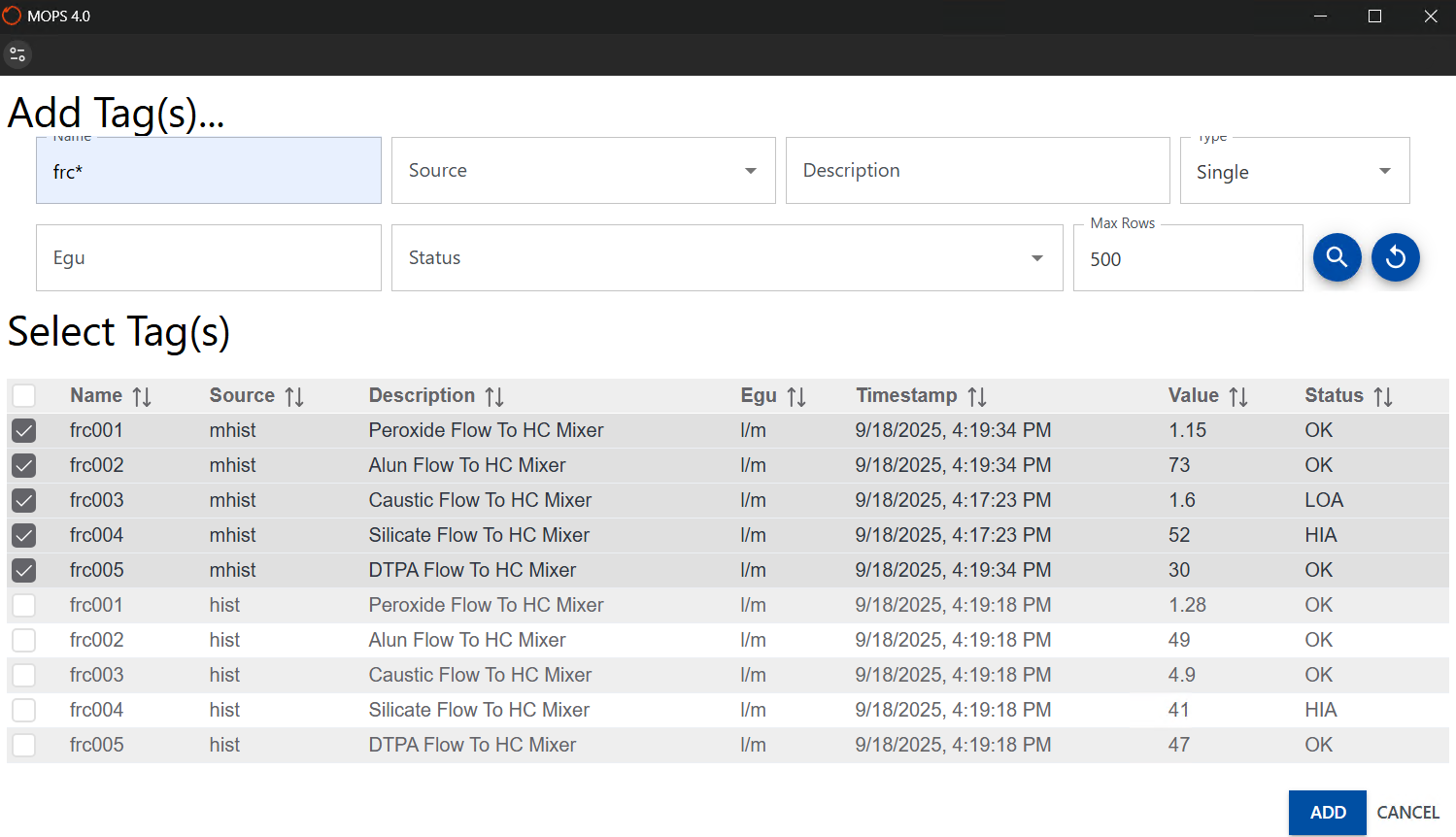Viewport: 1456px width, 837px height.
Task: Click CANCEL to dismiss the dialog
Action: point(1407,812)
